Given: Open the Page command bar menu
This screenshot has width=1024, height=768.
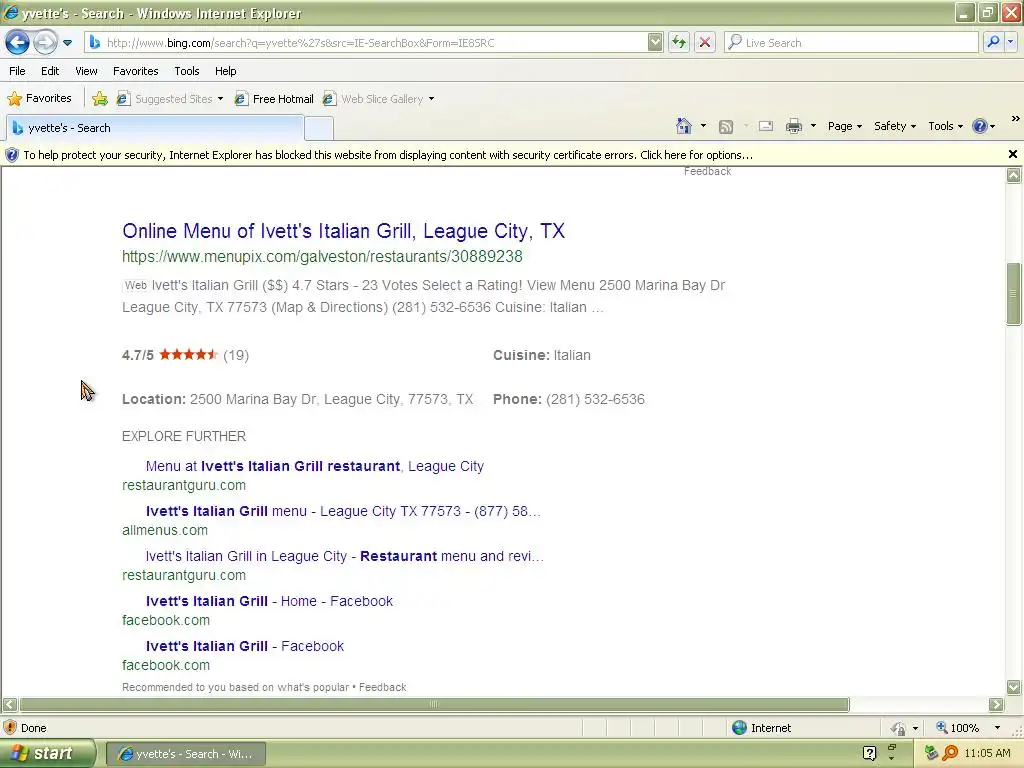Looking at the screenshot, I should coord(844,126).
